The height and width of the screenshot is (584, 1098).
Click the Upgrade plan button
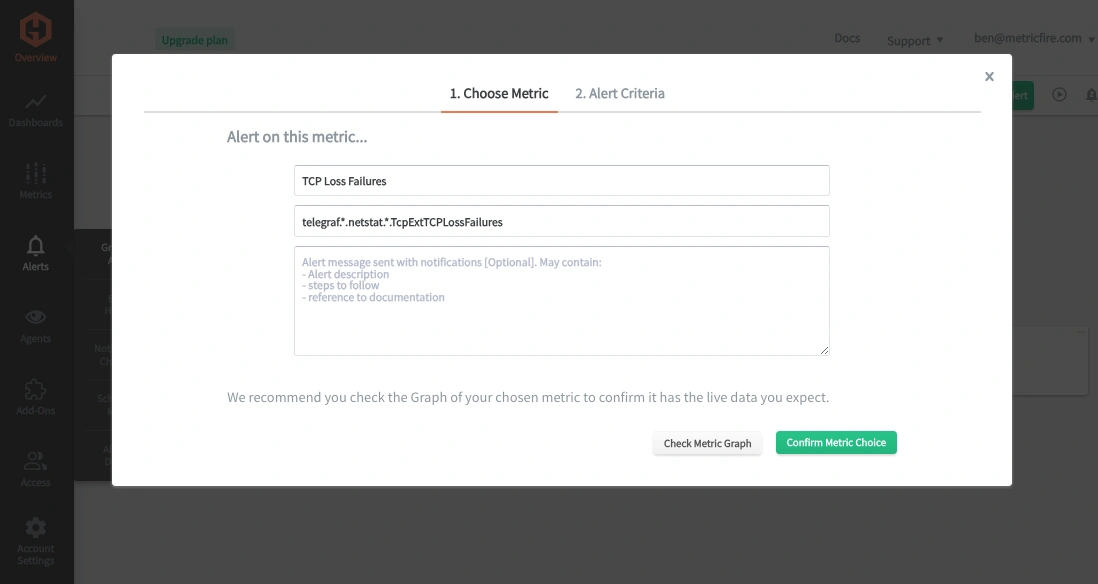pyautogui.click(x=195, y=40)
